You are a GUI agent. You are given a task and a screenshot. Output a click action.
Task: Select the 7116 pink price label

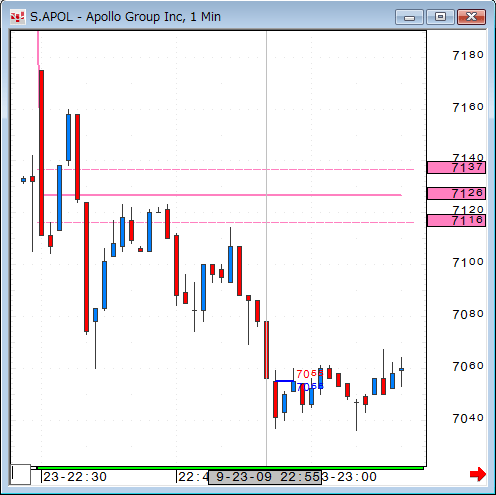[456, 220]
